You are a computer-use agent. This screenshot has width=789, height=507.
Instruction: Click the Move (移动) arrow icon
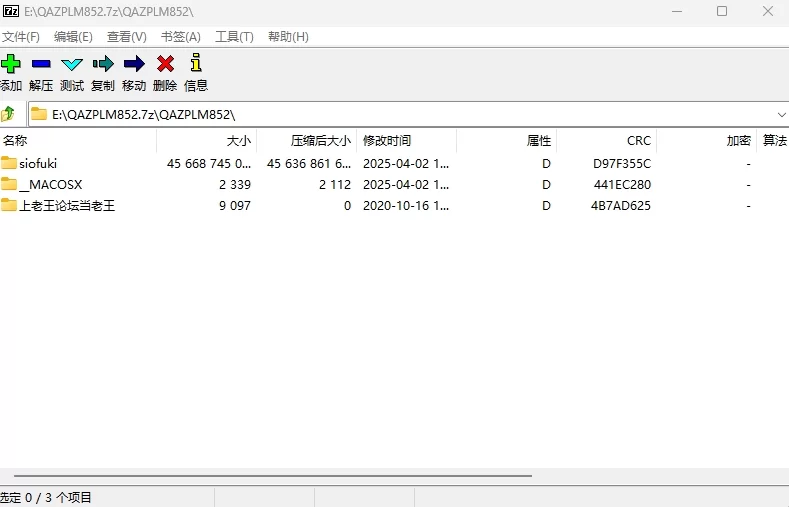click(134, 64)
